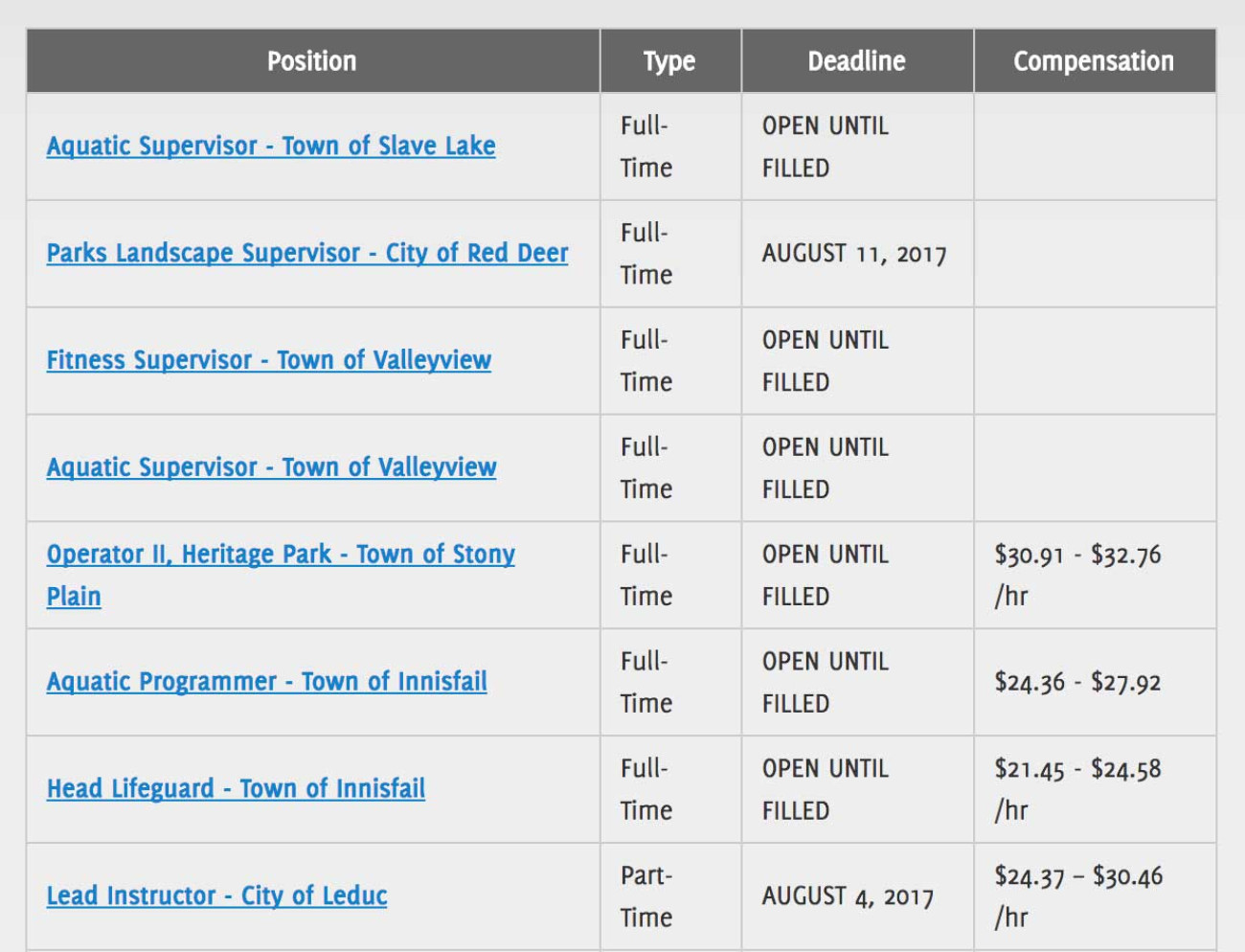Open Aquatic Supervisor - Town of Slave Lake posting
The width and height of the screenshot is (1245, 952).
[271, 147]
